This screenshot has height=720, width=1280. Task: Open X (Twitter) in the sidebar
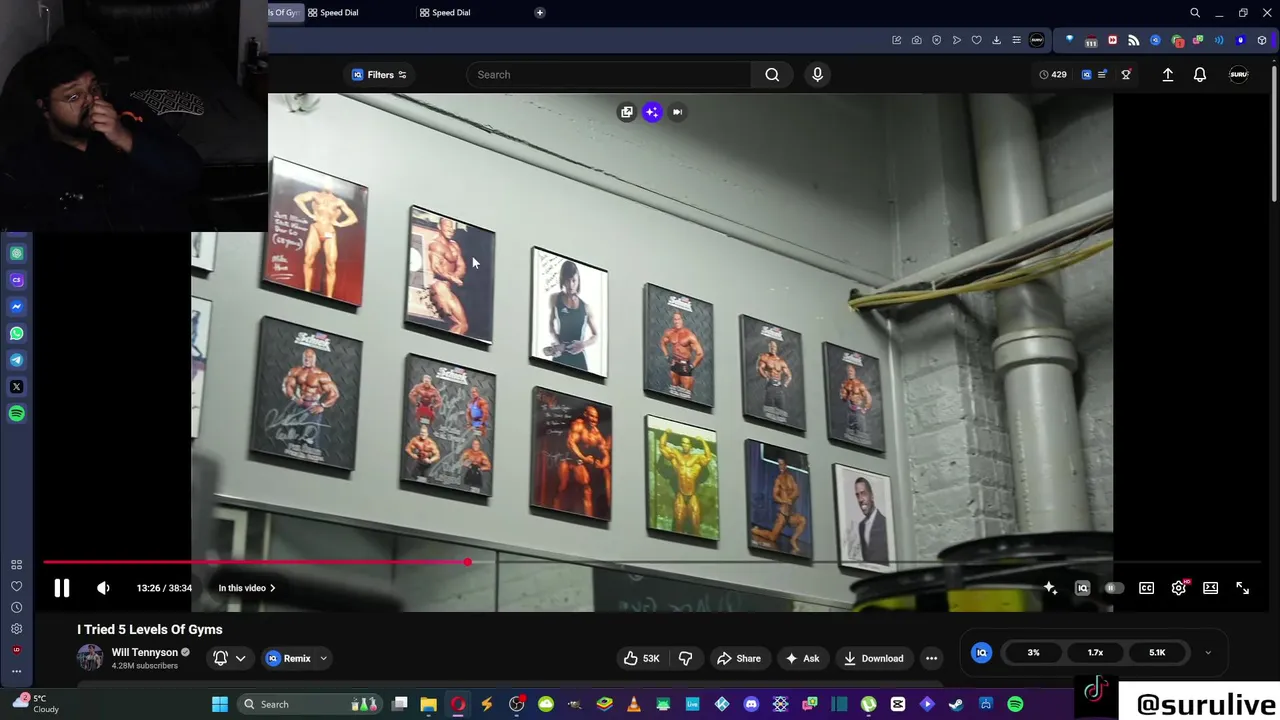pyautogui.click(x=16, y=387)
